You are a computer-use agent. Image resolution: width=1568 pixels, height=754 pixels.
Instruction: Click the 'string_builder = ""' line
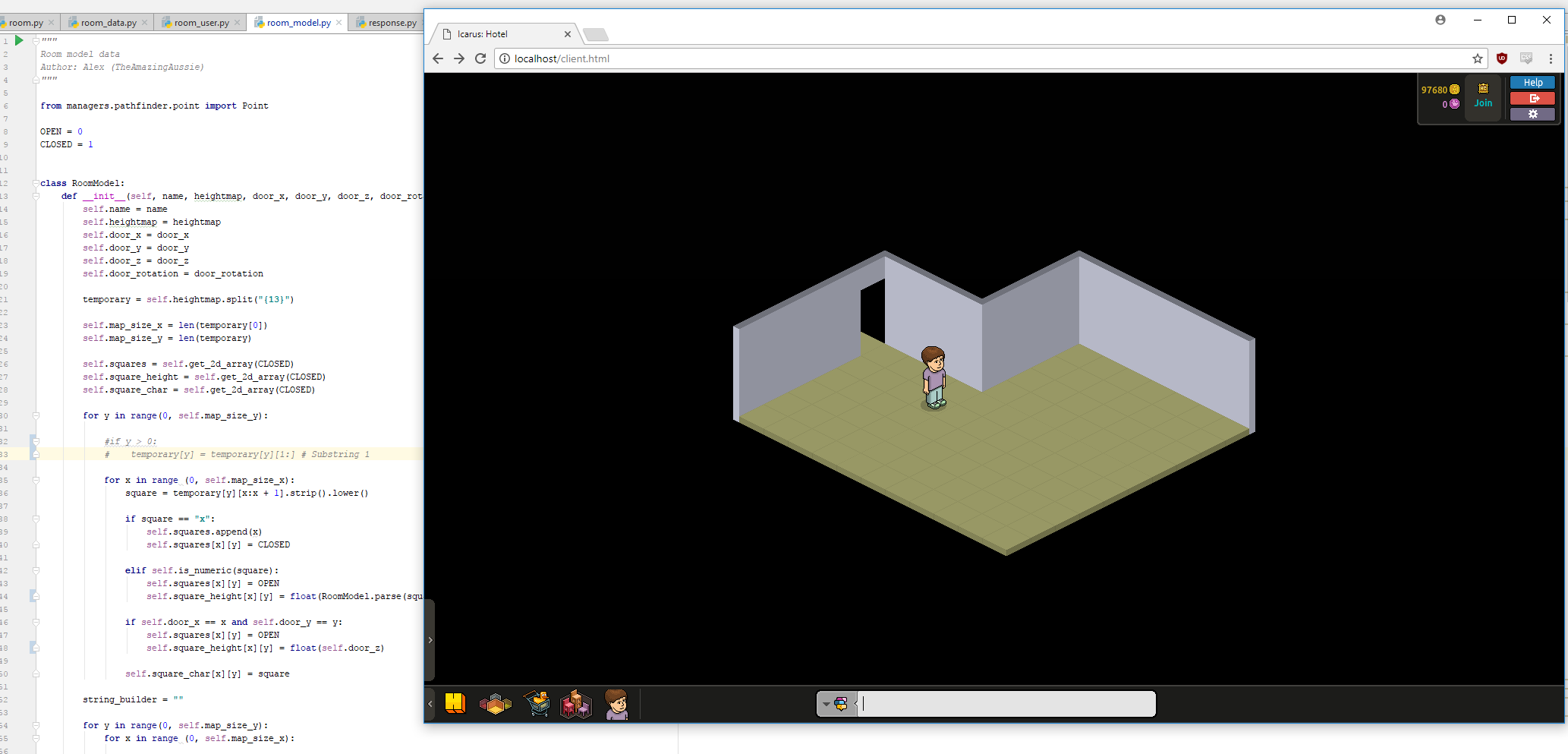133,699
